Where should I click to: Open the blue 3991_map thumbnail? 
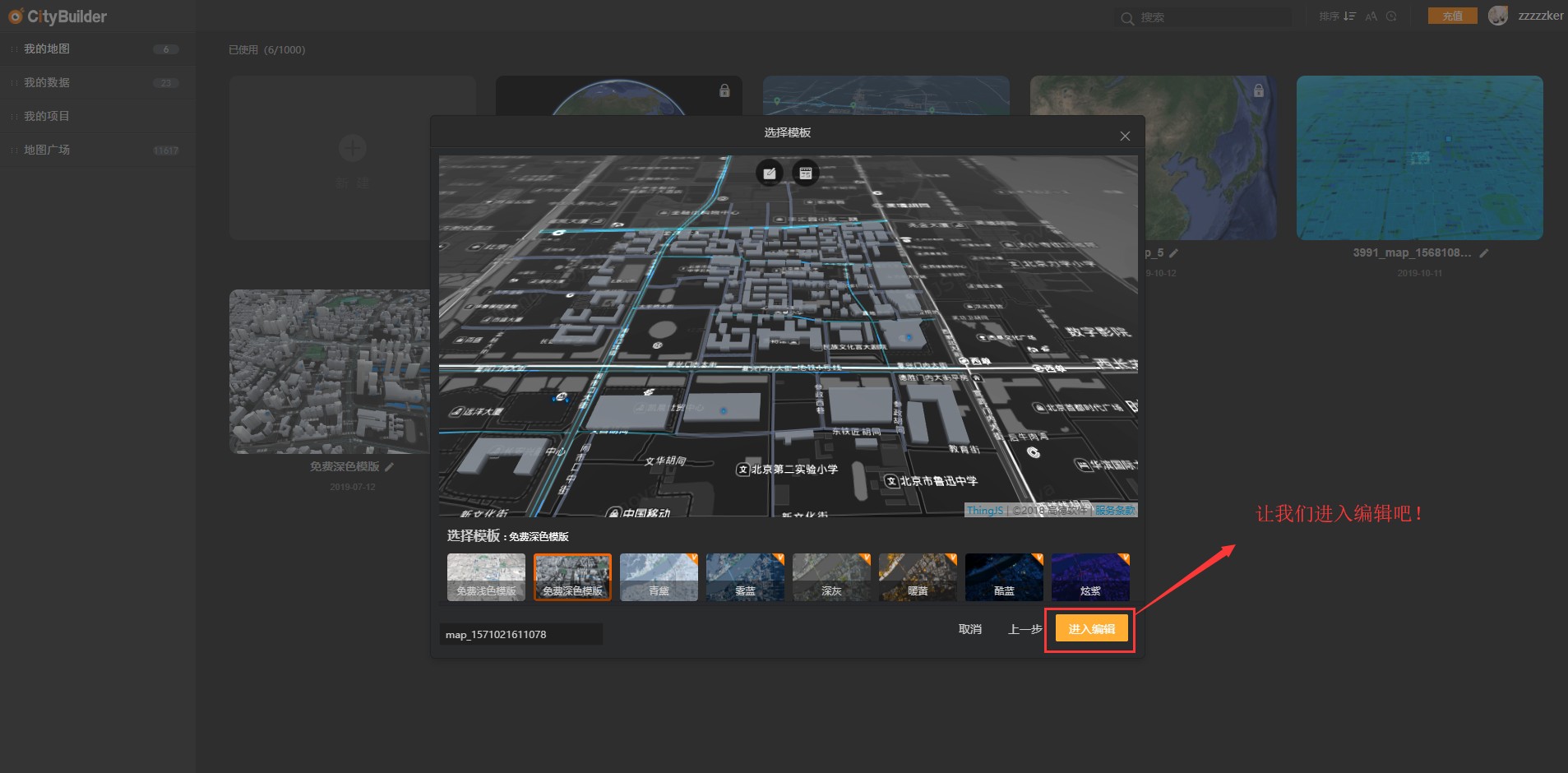pyautogui.click(x=1419, y=158)
